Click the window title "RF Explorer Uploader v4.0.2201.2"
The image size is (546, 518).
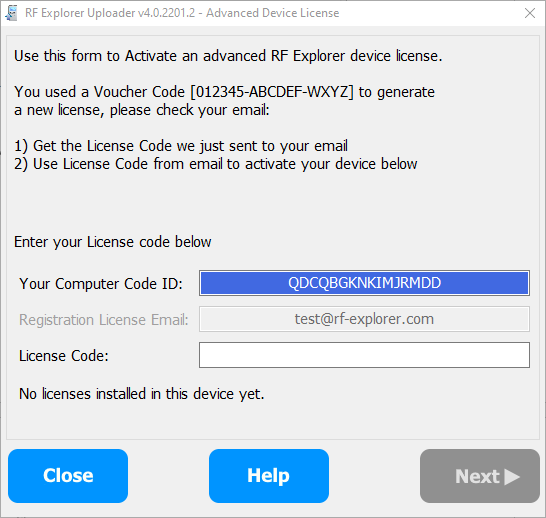(110, 13)
